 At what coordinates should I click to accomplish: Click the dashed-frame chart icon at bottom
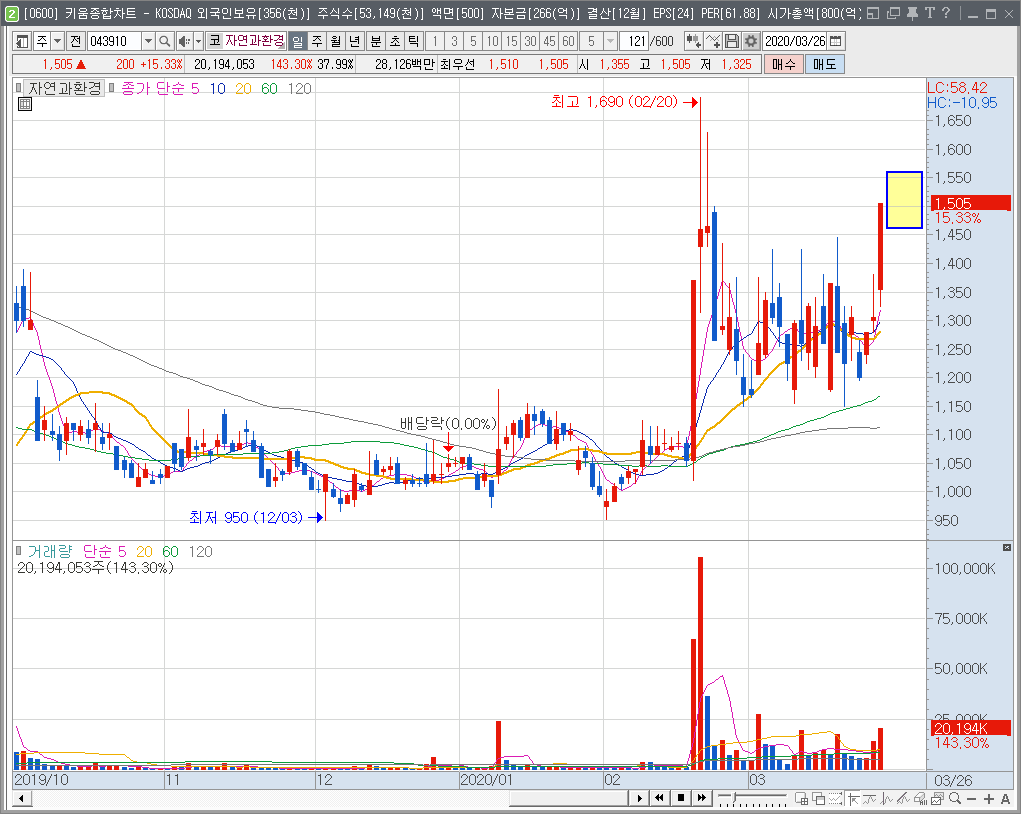pos(835,798)
